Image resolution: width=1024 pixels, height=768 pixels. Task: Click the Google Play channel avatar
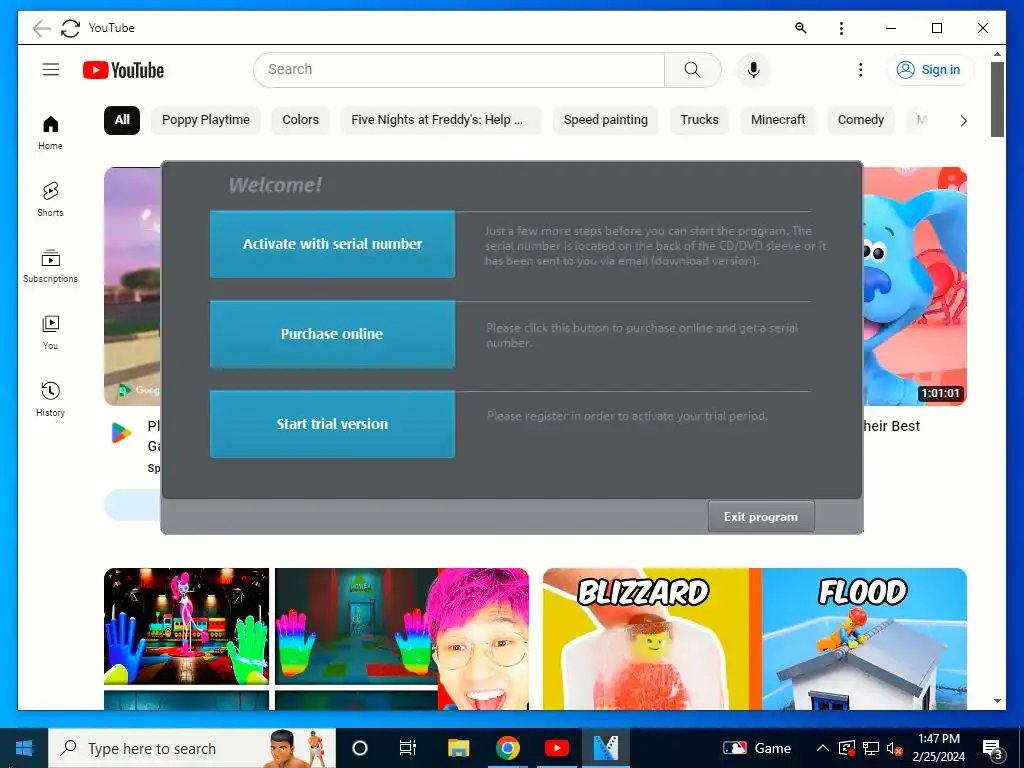coord(121,433)
